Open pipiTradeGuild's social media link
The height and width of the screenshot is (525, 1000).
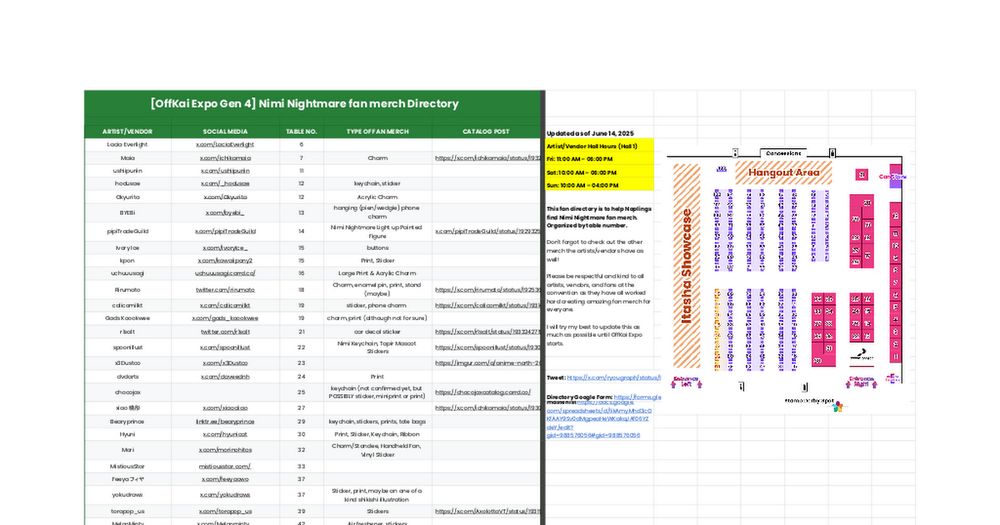[x=225, y=232]
